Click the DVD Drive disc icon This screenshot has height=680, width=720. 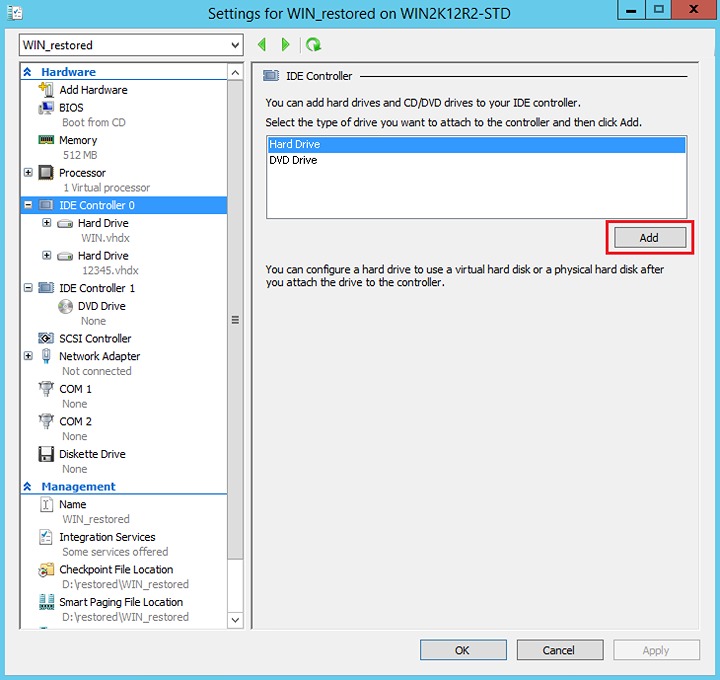pos(66,306)
